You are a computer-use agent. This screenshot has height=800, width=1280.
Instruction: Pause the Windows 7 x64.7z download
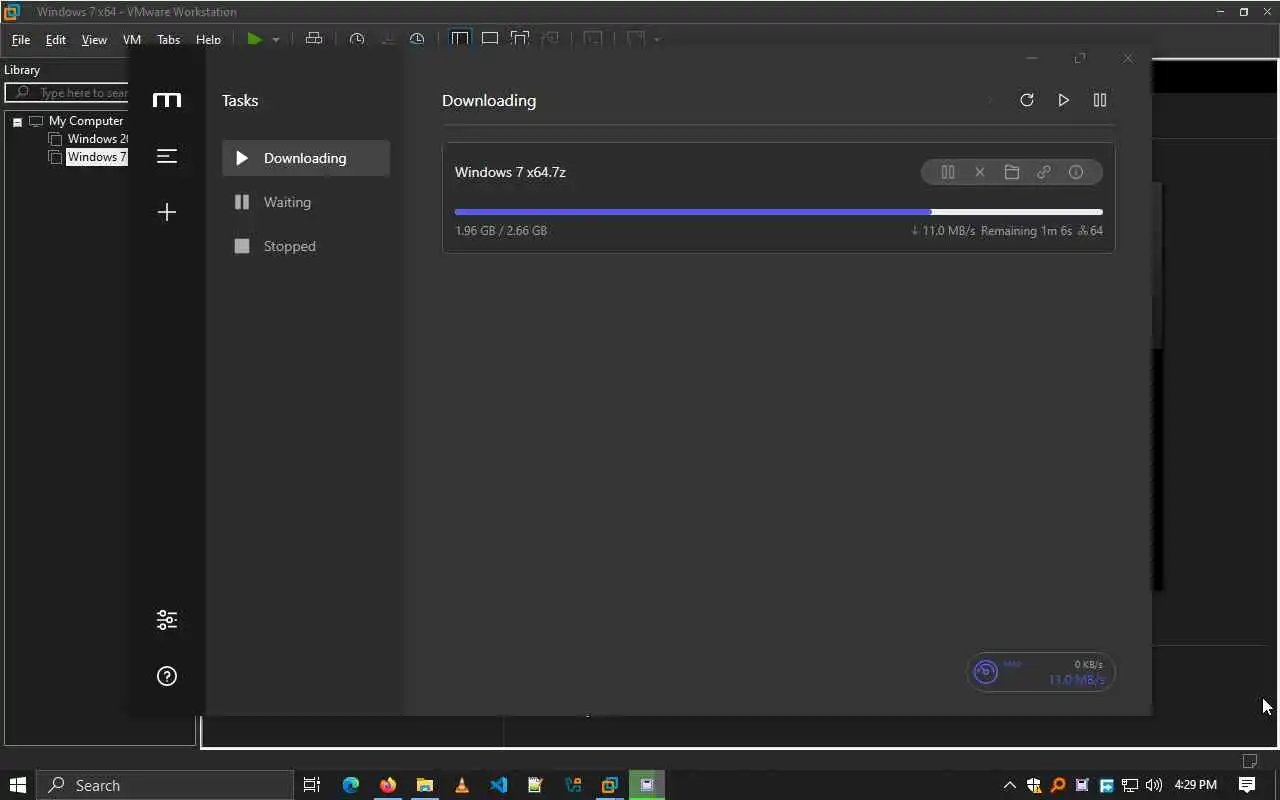948,172
